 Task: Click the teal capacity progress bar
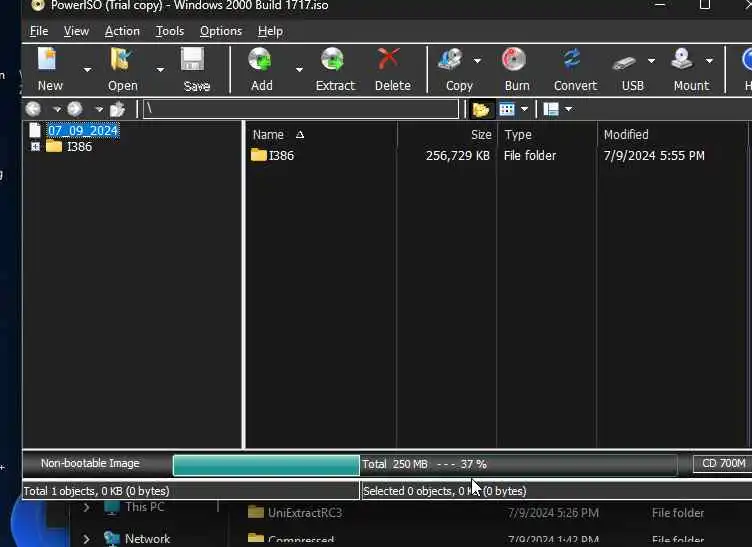point(266,465)
